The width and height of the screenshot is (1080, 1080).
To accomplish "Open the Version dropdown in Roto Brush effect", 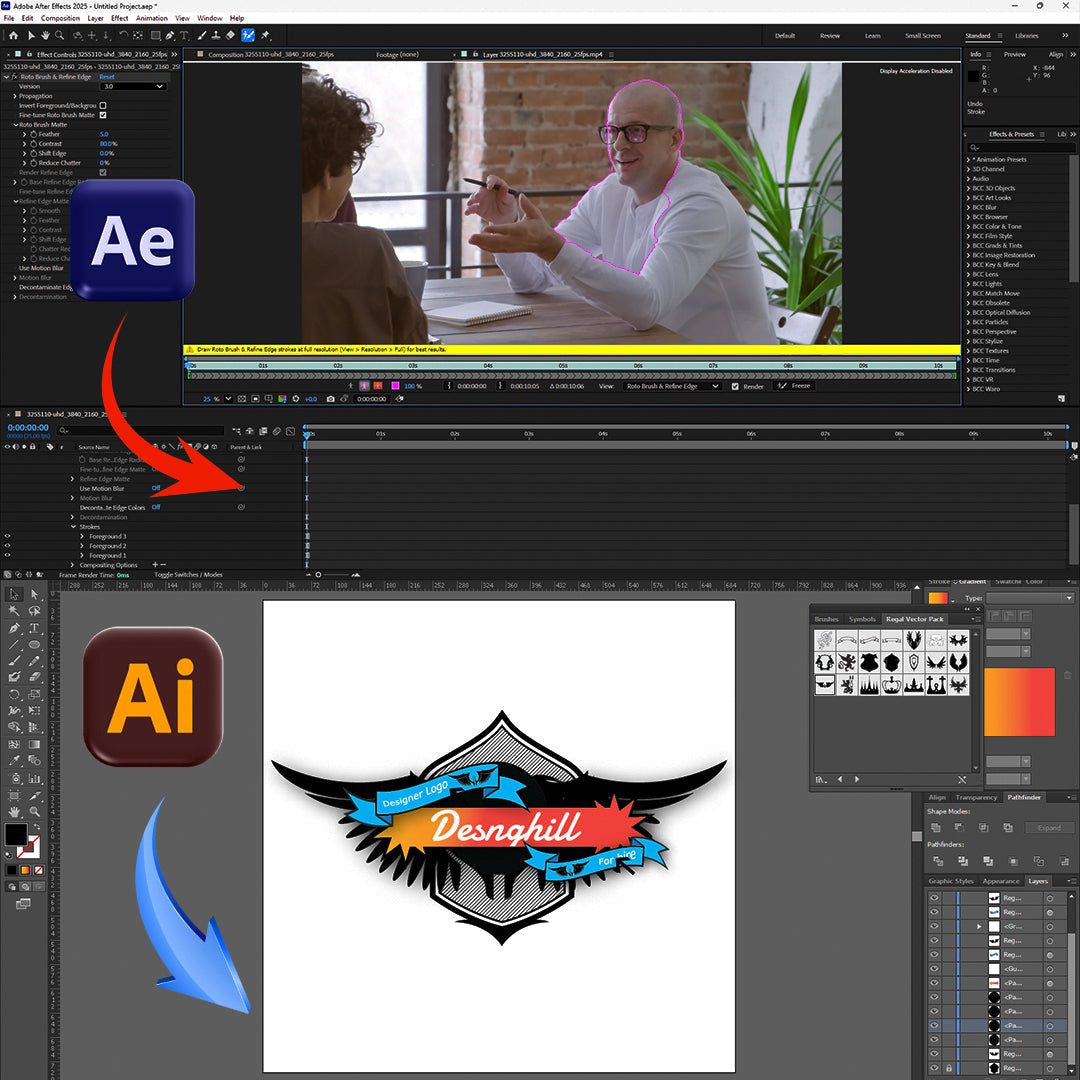I will [x=133, y=86].
